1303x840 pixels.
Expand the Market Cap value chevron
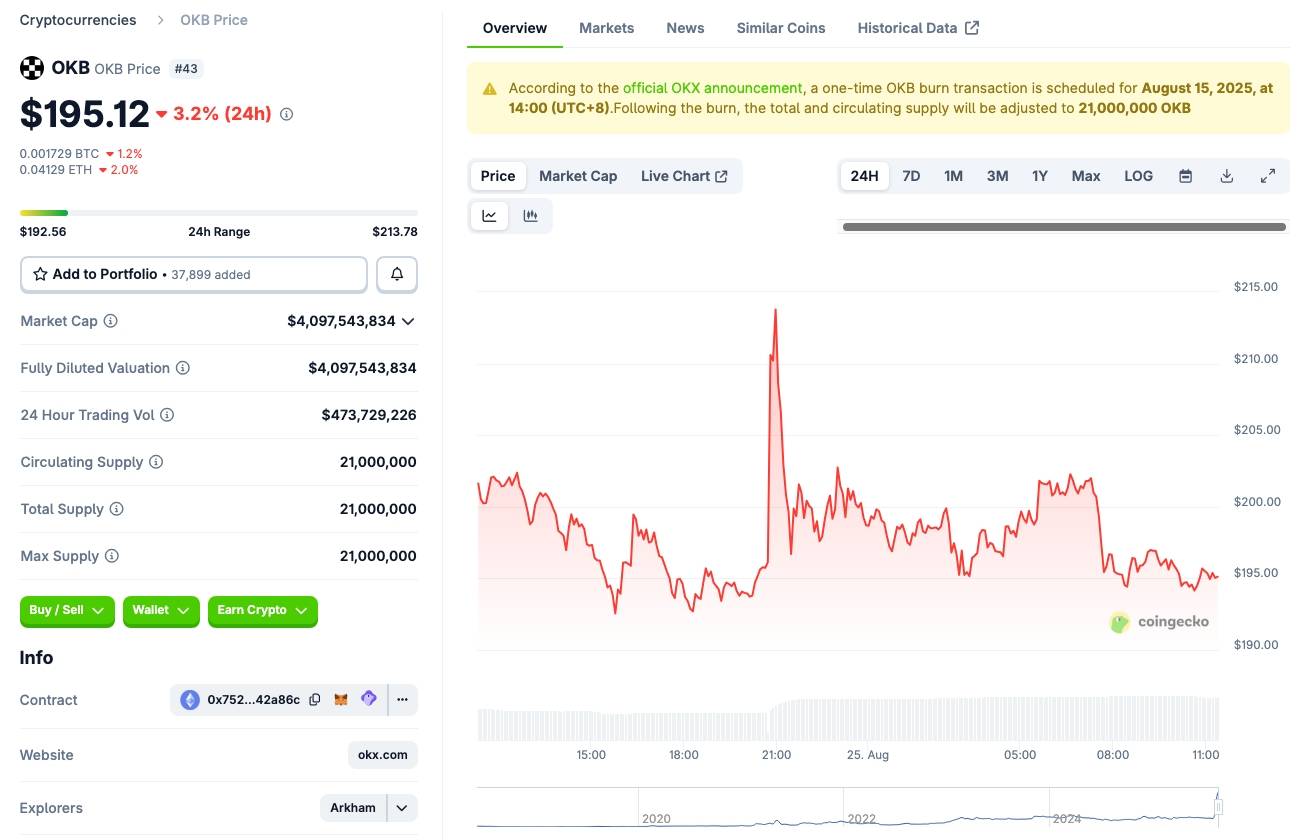point(407,321)
